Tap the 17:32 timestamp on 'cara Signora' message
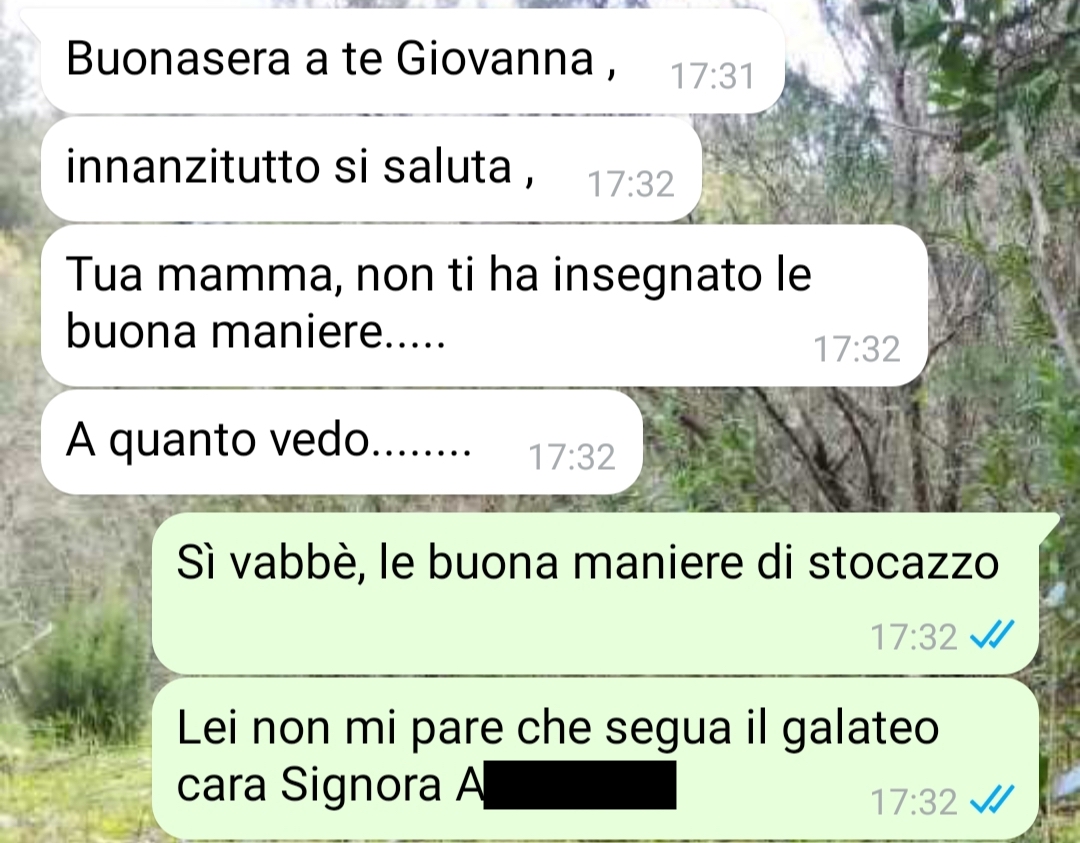This screenshot has height=843, width=1080. pos(914,802)
